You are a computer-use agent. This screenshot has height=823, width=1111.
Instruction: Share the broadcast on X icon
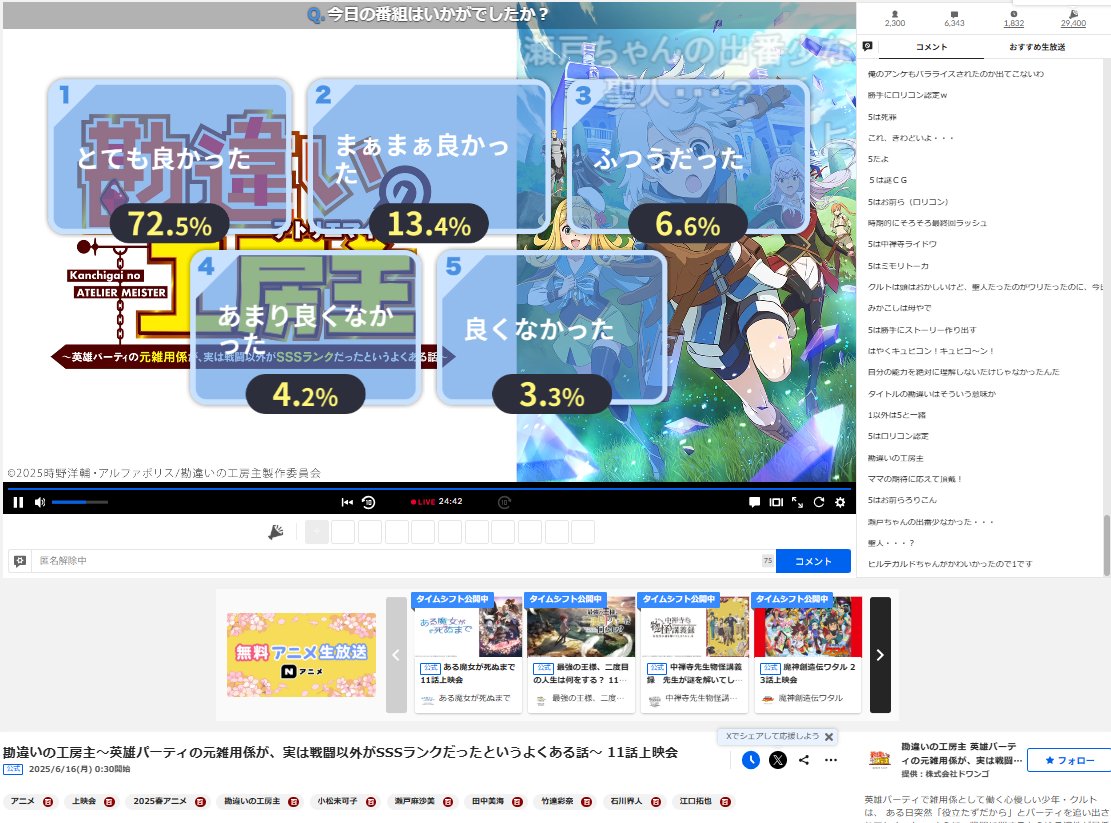click(x=778, y=760)
